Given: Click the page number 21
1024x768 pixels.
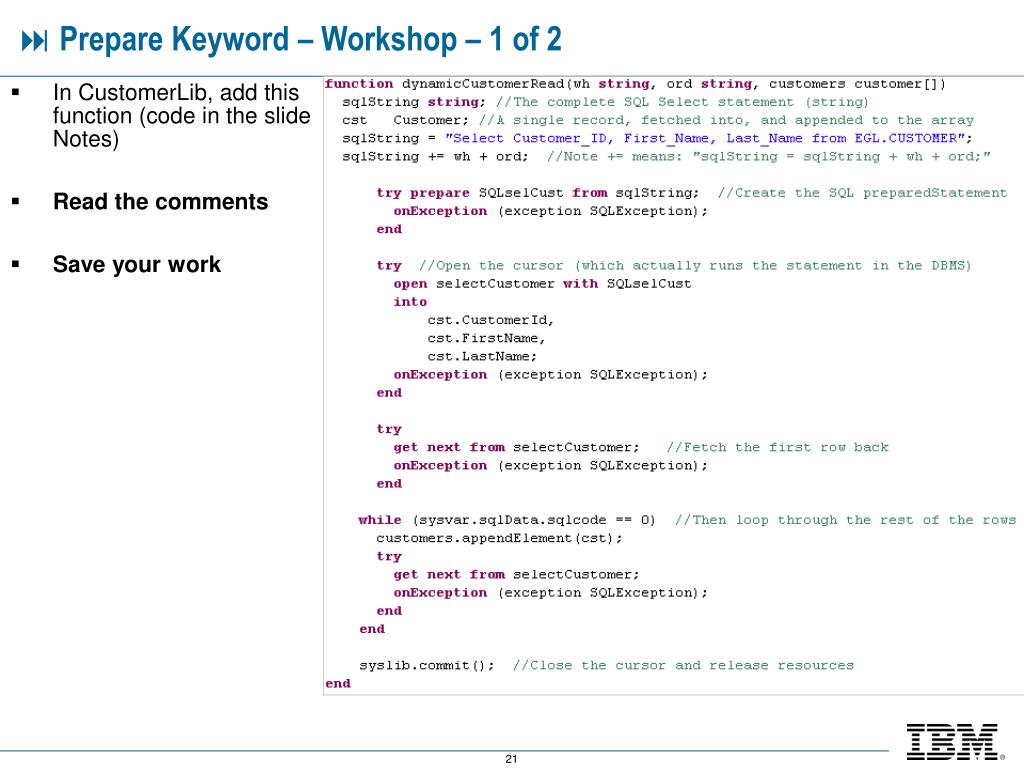Looking at the screenshot, I should (x=511, y=758).
